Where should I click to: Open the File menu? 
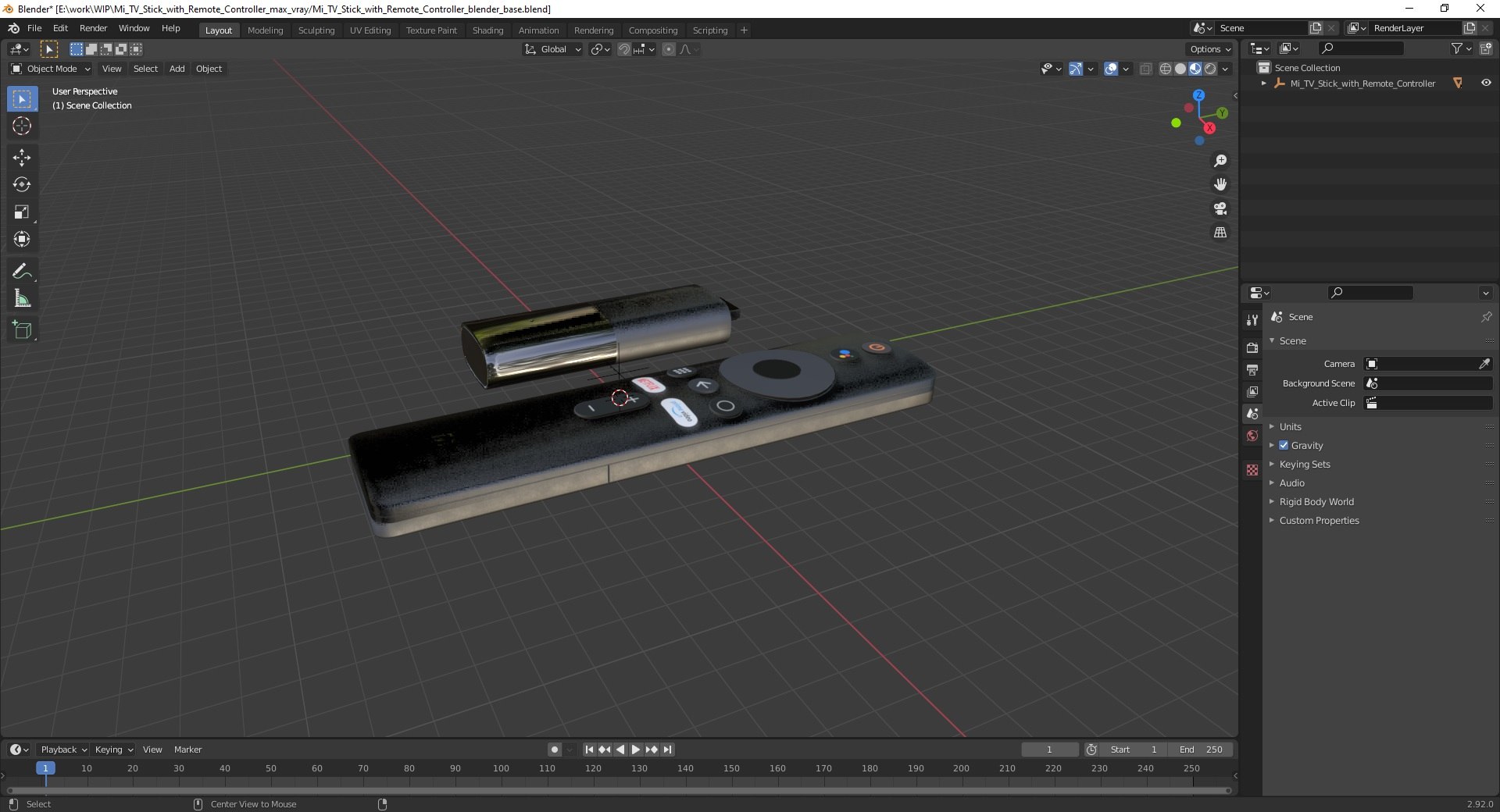(x=34, y=28)
